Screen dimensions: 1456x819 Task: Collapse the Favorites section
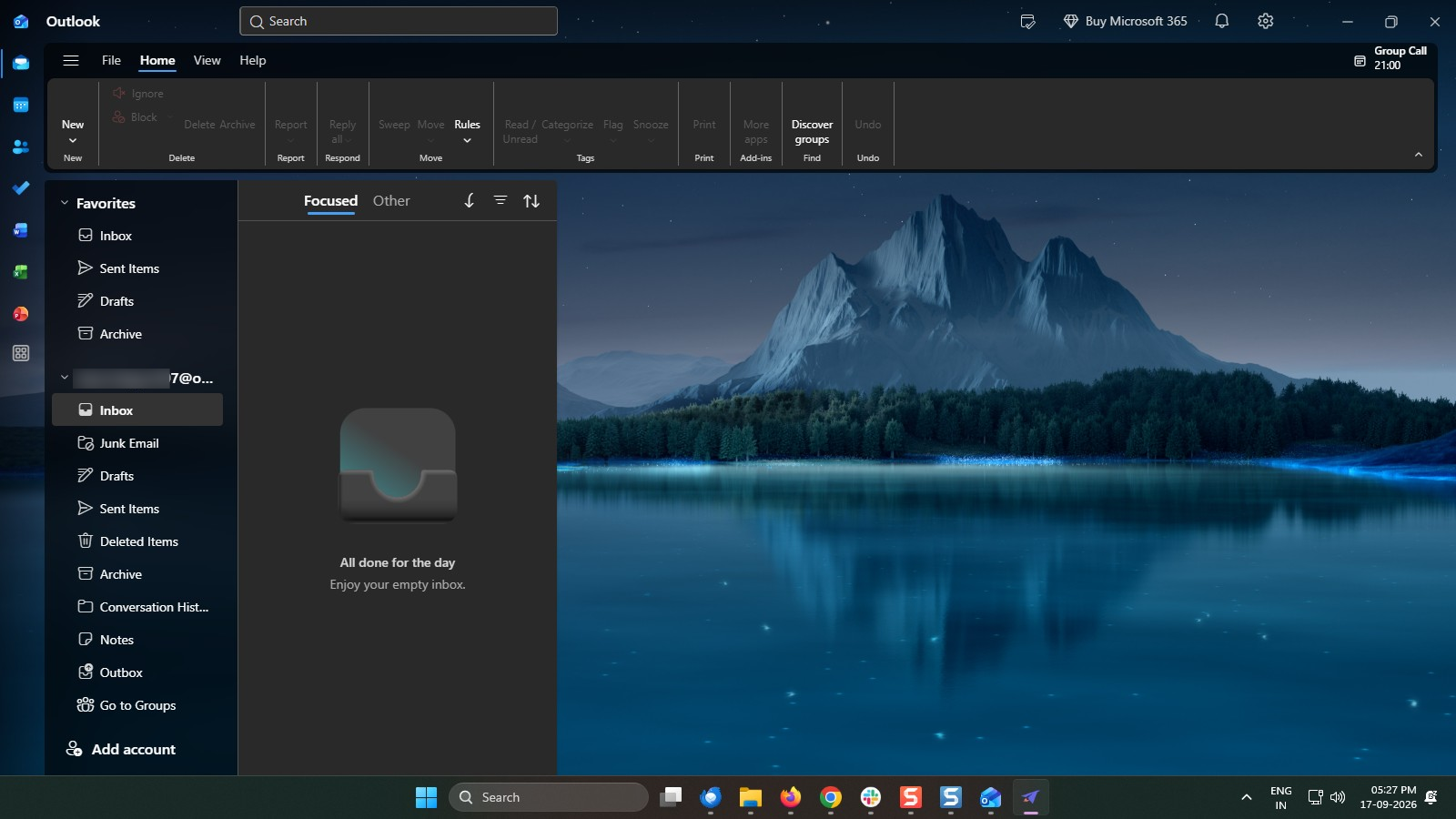click(65, 203)
